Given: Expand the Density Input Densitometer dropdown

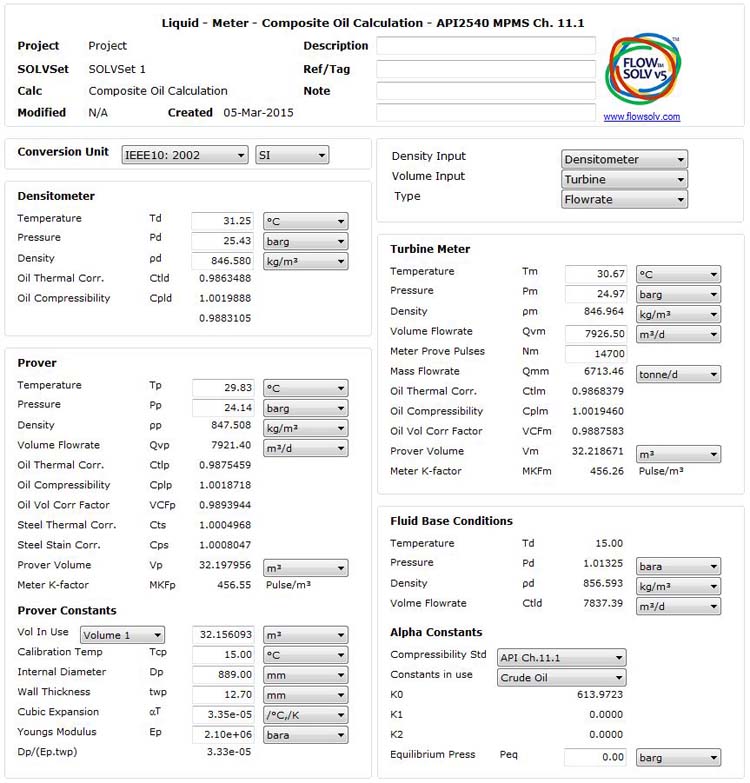Looking at the screenshot, I should pyautogui.click(x=625, y=159).
